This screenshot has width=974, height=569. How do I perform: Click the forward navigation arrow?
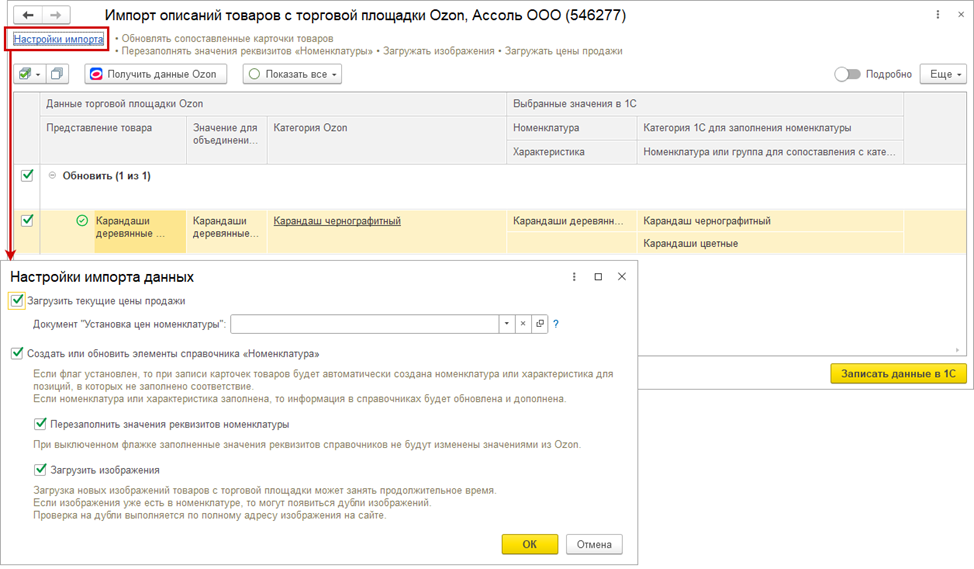click(x=55, y=17)
